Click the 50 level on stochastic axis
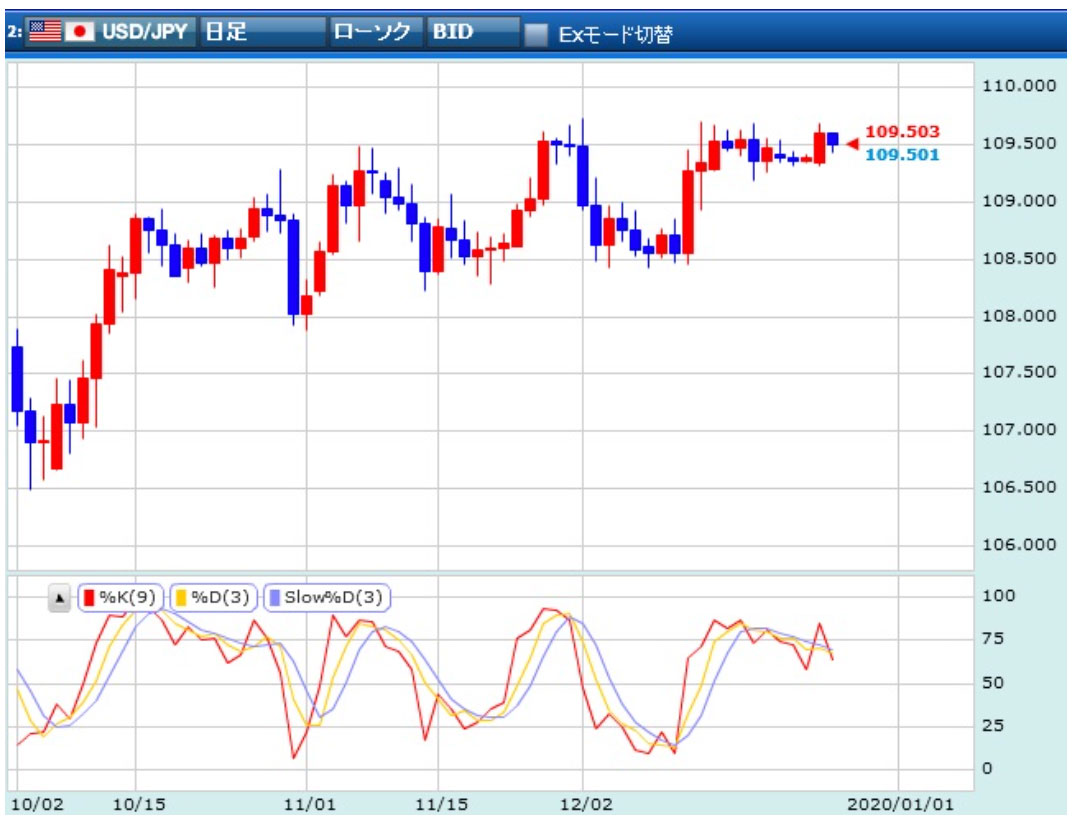 coord(993,683)
